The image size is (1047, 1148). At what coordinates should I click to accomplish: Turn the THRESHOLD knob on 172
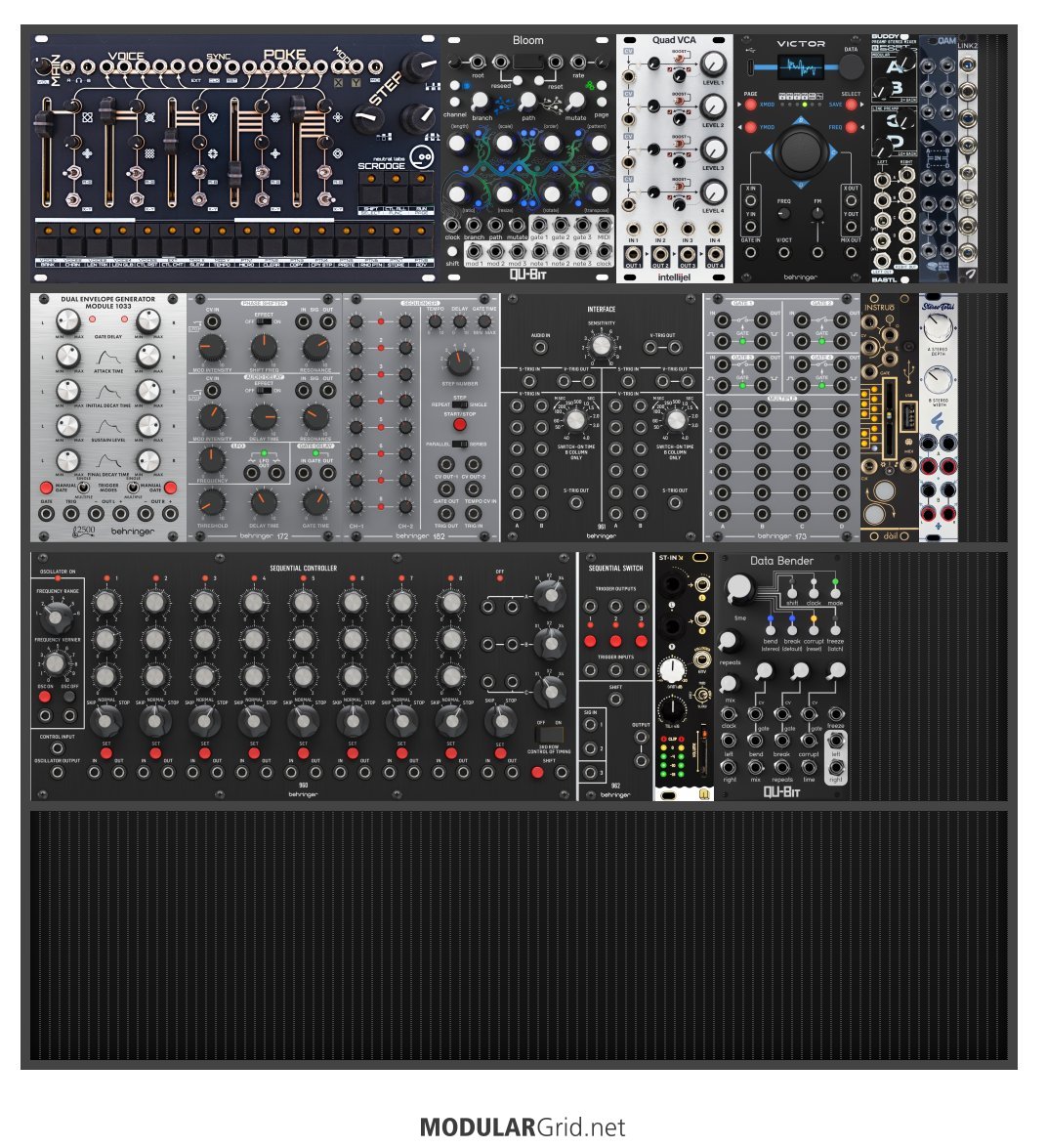[211, 503]
